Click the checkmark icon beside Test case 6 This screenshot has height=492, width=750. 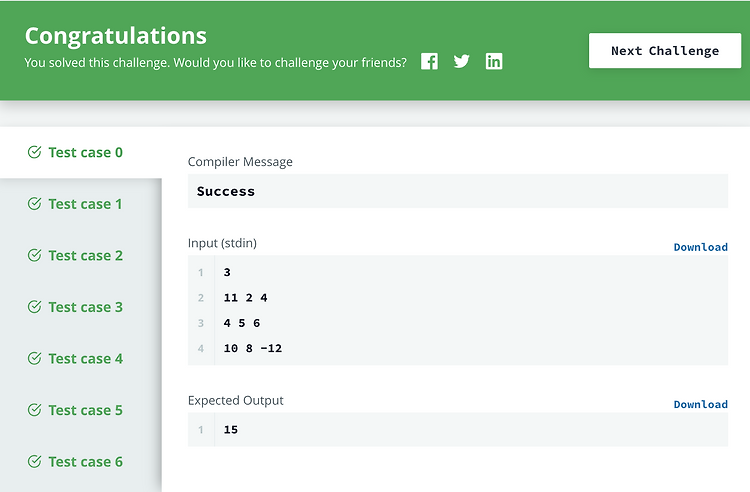point(34,461)
